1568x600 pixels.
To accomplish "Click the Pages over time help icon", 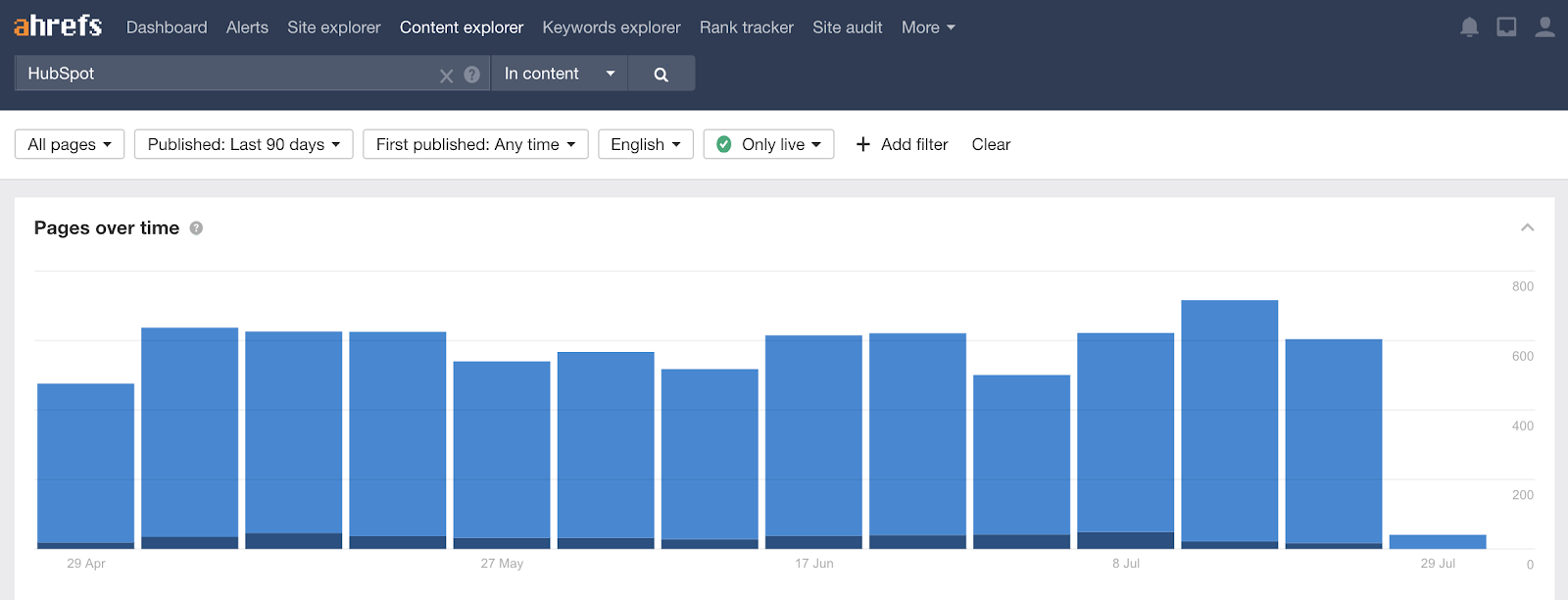I will (x=196, y=228).
